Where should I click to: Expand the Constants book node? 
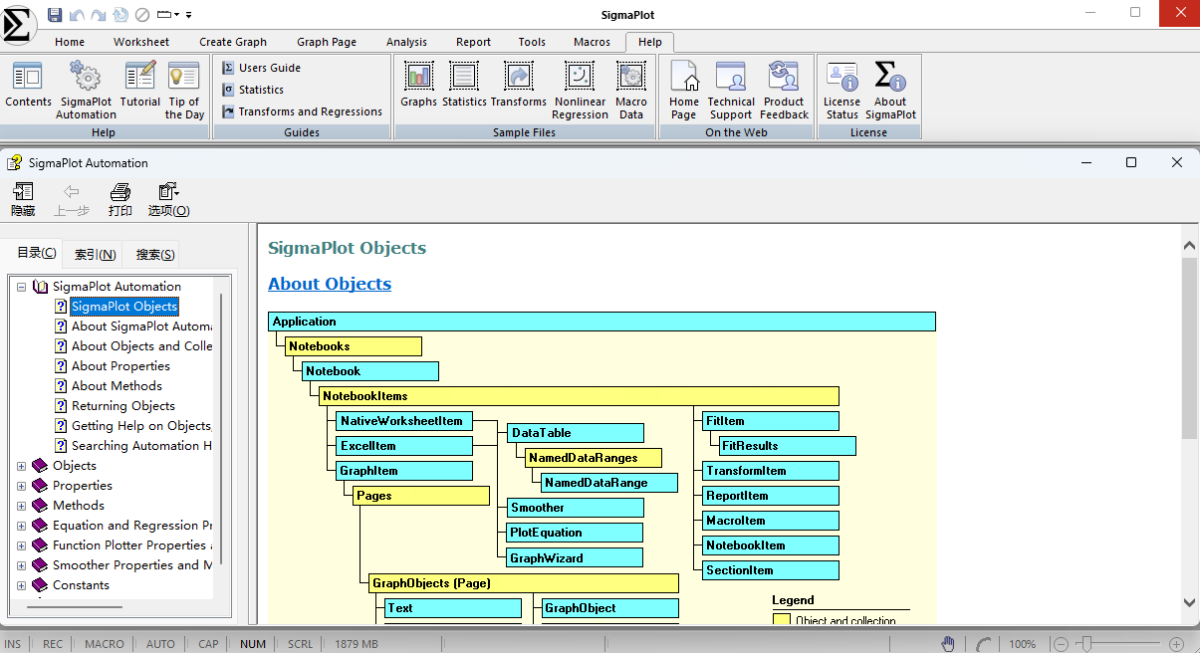tap(22, 586)
